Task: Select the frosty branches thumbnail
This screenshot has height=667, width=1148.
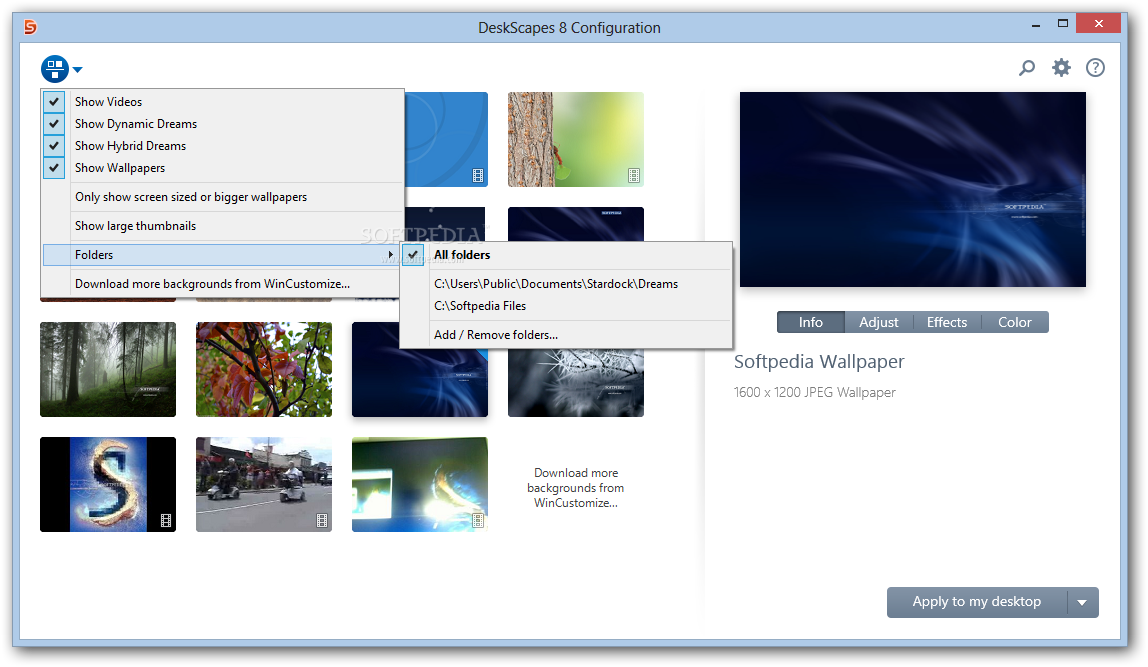Action: coord(575,382)
